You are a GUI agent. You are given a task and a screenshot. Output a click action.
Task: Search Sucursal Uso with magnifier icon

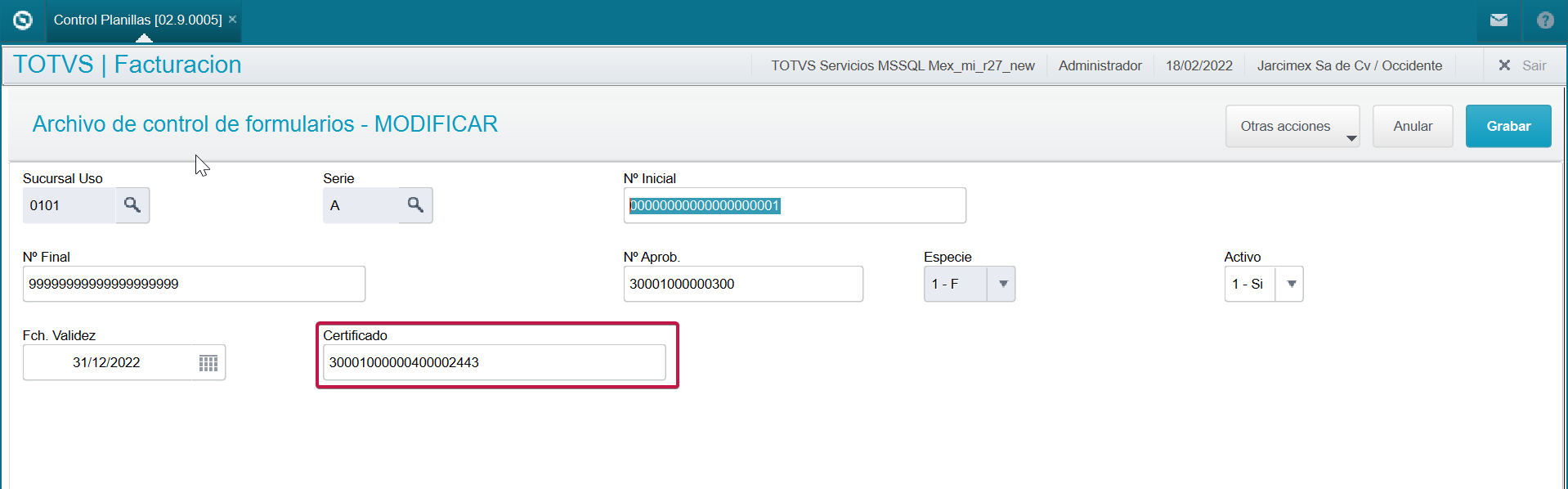[x=132, y=205]
